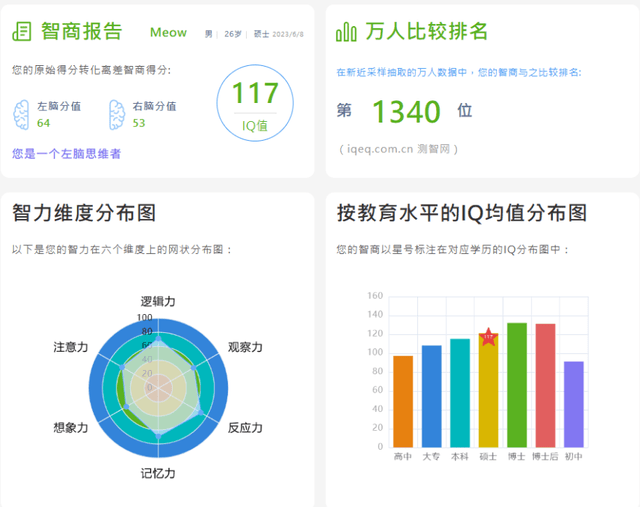This screenshot has height=507, width=640.
Task: Click the yellow 硕士 bar
Action: click(x=488, y=391)
